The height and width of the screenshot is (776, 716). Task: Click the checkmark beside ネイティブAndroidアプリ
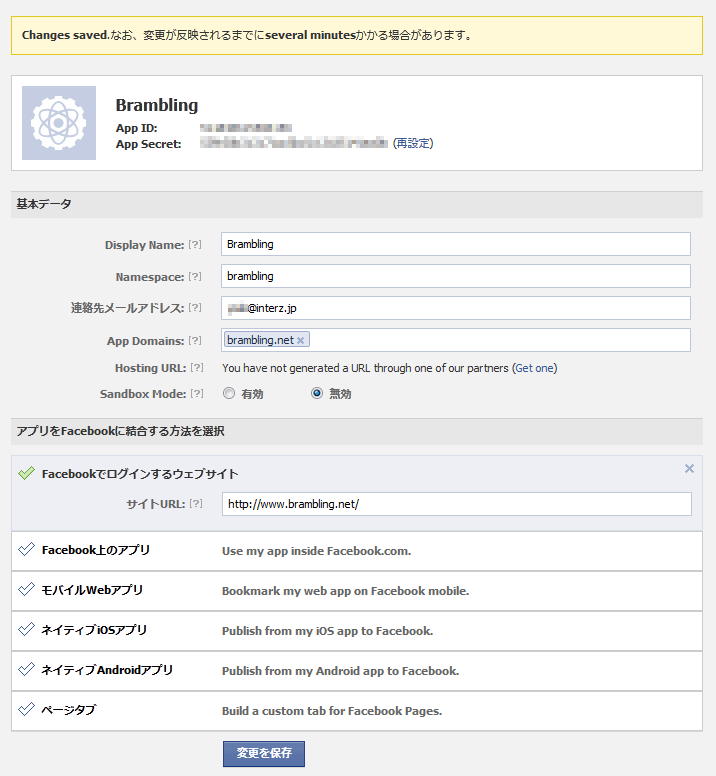[x=26, y=669]
